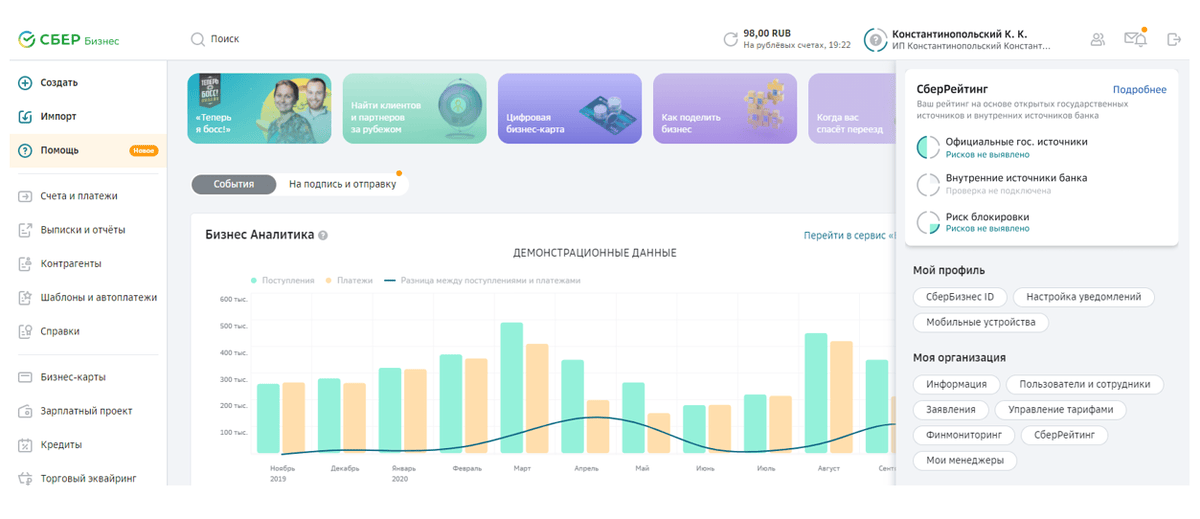Click Константинопольский К. К. profile name
The height and width of the screenshot is (519, 1200).
(x=959, y=33)
